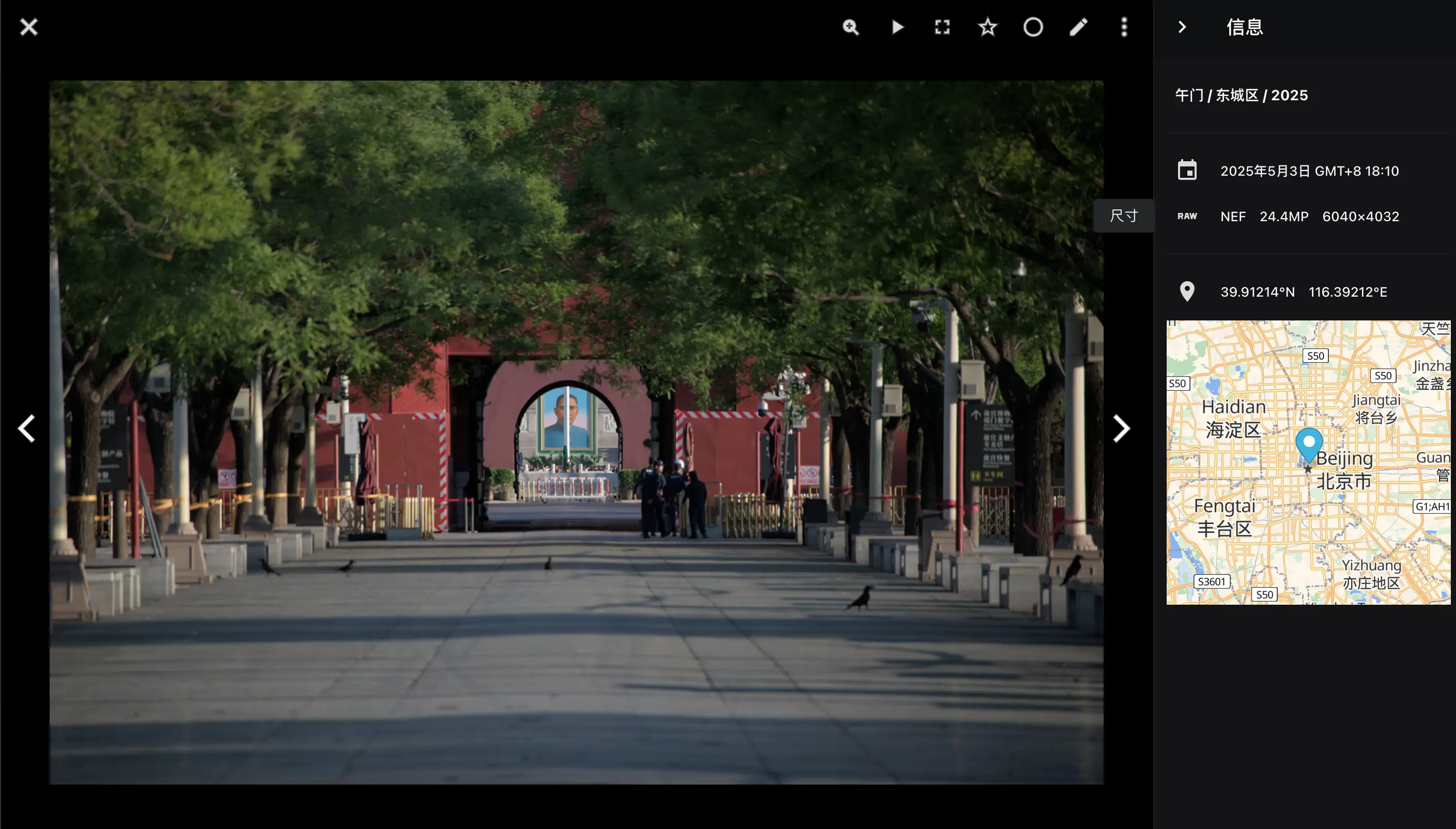Viewport: 1456px width, 829px height.
Task: Toggle selection circle for this photo
Action: click(x=1033, y=27)
